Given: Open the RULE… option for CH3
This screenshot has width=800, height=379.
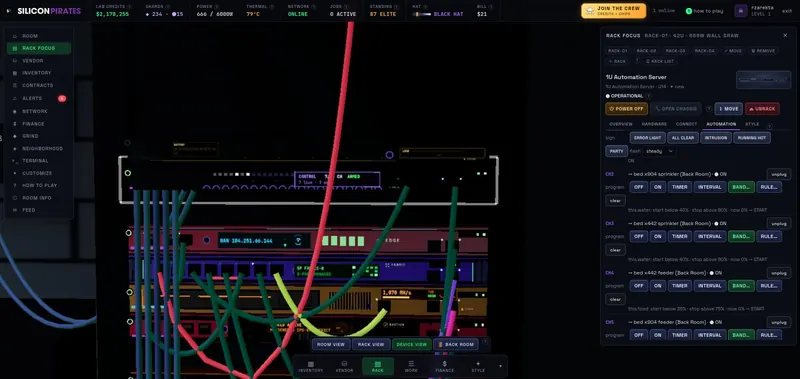Looking at the screenshot, I should pyautogui.click(x=769, y=237).
